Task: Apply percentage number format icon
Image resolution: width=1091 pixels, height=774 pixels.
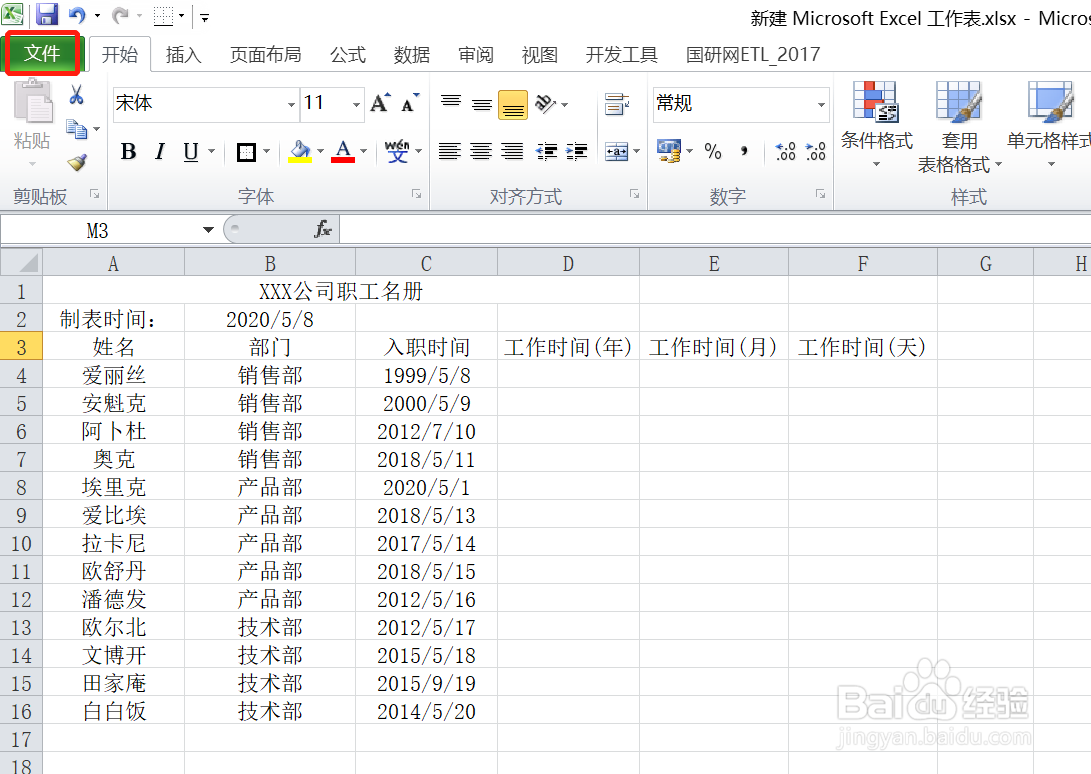Action: [x=712, y=151]
